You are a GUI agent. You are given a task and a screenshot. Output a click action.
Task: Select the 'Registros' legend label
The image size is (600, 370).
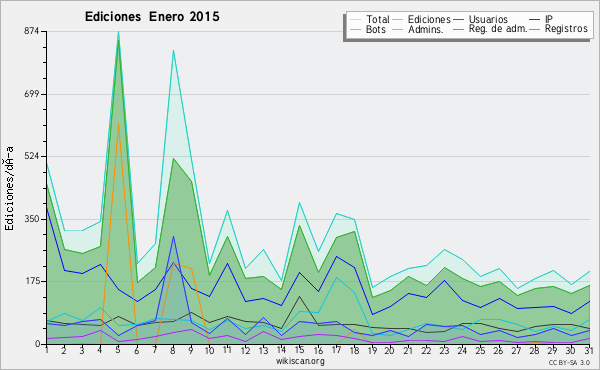click(x=566, y=29)
